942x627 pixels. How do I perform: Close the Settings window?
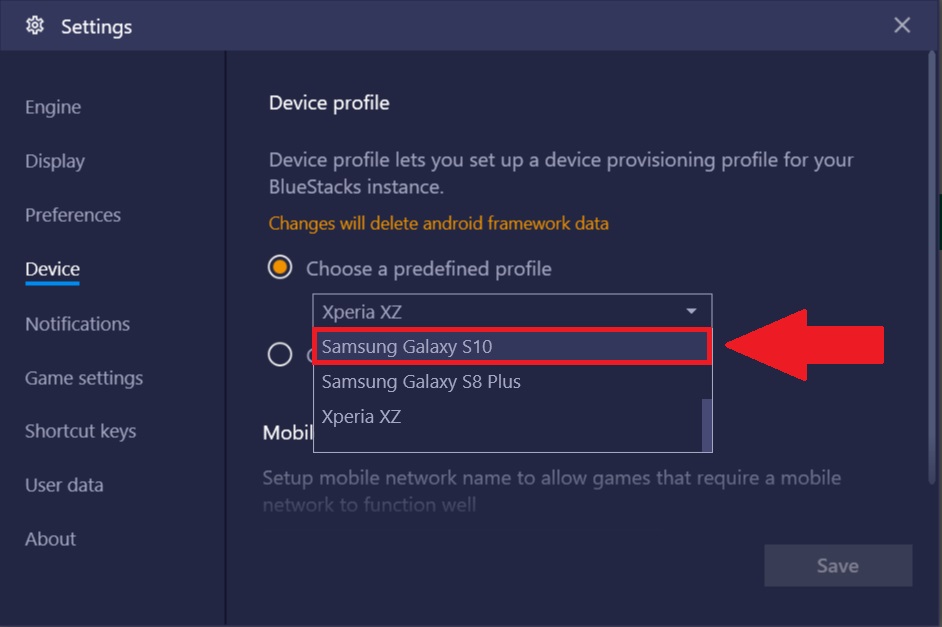point(902,25)
